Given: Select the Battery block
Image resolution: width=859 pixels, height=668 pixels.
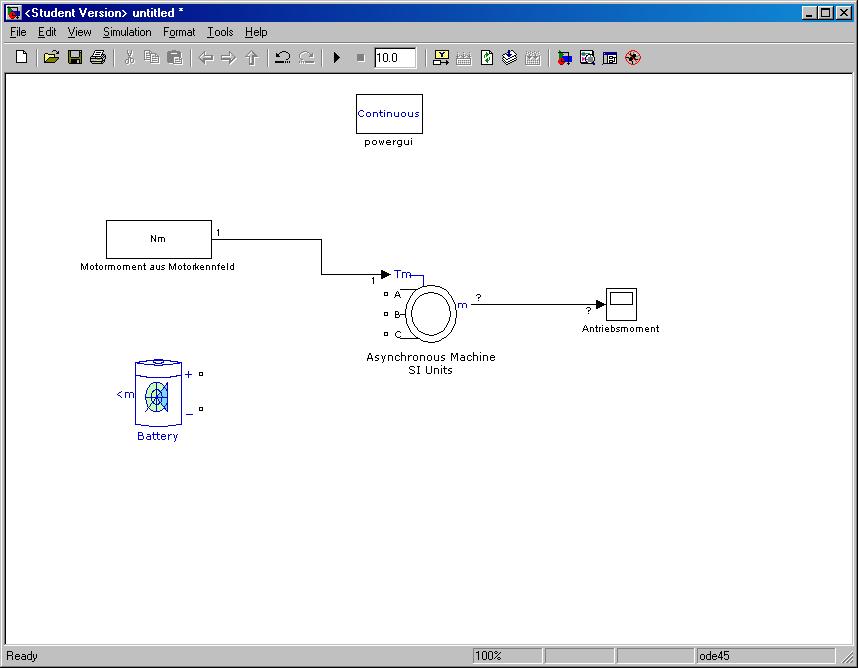Looking at the screenshot, I should tap(158, 395).
